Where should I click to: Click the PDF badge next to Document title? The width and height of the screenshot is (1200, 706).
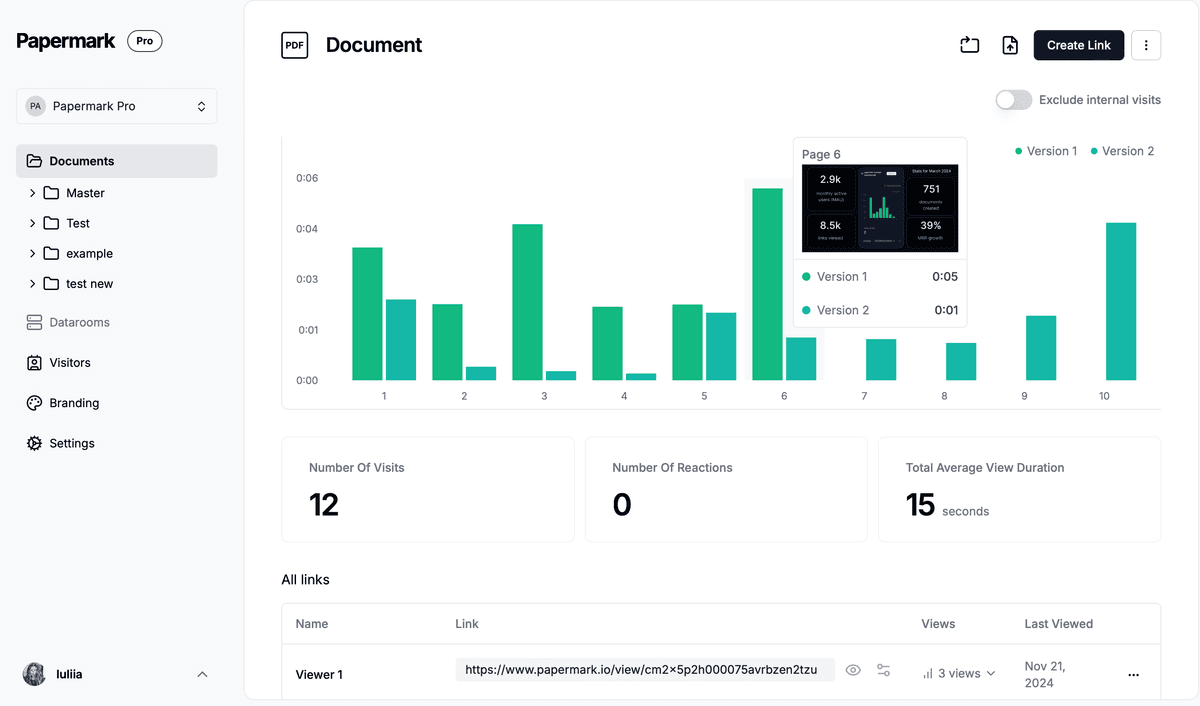[294, 45]
